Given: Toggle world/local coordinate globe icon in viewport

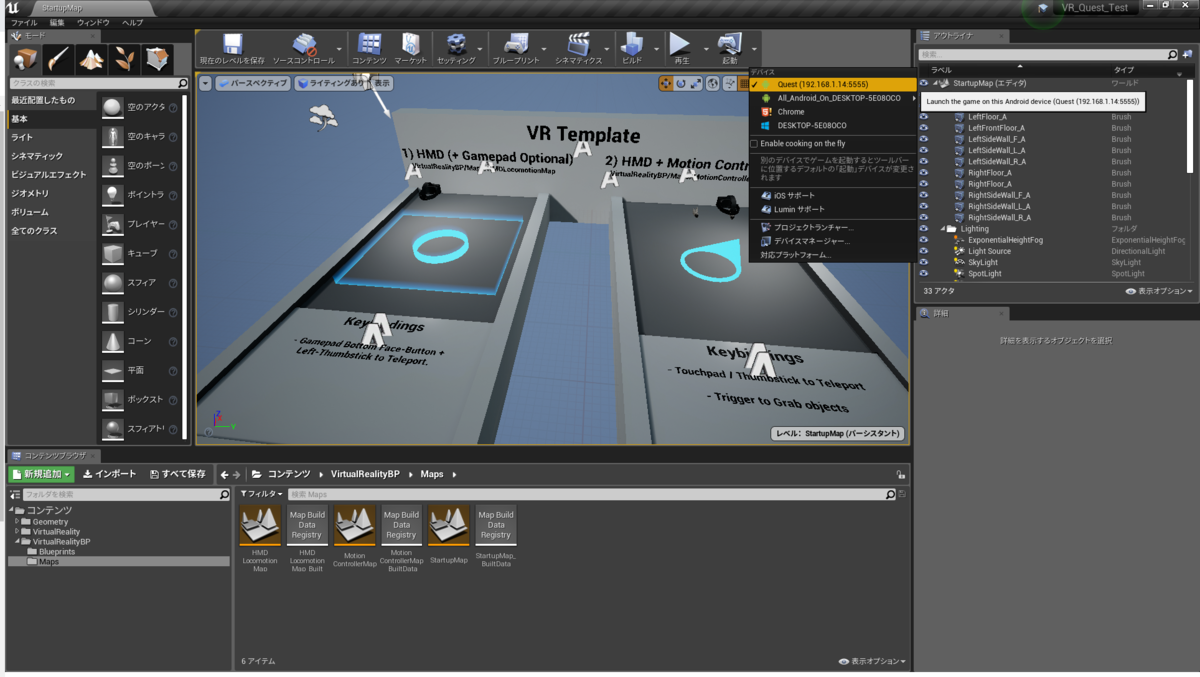Looking at the screenshot, I should [714, 84].
